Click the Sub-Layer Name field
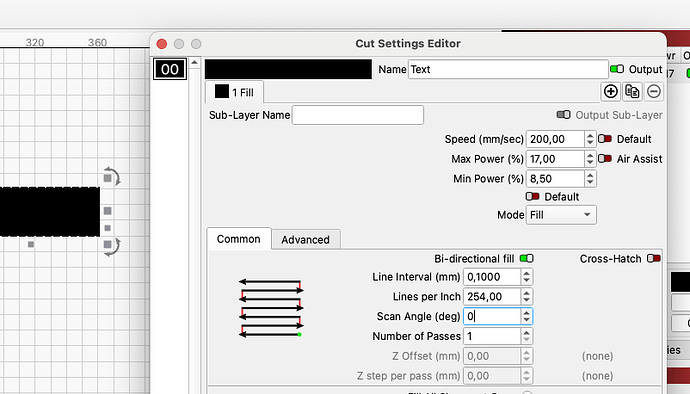Image resolution: width=690 pixels, height=394 pixels. (358, 115)
